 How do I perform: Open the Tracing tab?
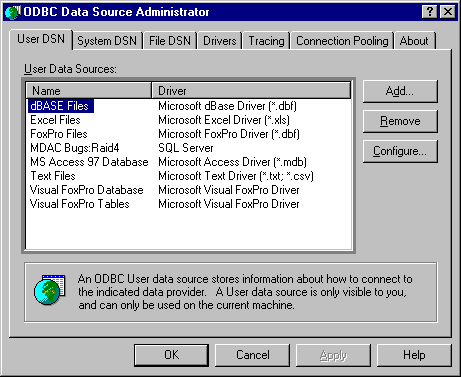tap(266, 41)
